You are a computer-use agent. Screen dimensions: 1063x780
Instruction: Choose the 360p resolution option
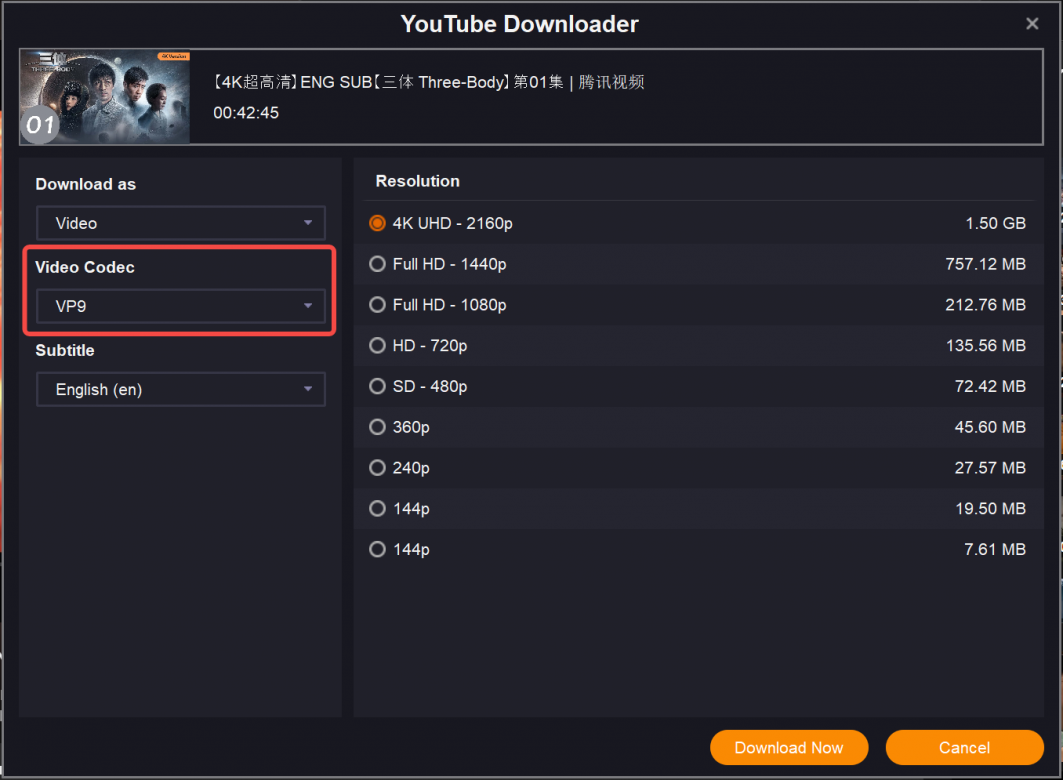pyautogui.click(x=378, y=427)
